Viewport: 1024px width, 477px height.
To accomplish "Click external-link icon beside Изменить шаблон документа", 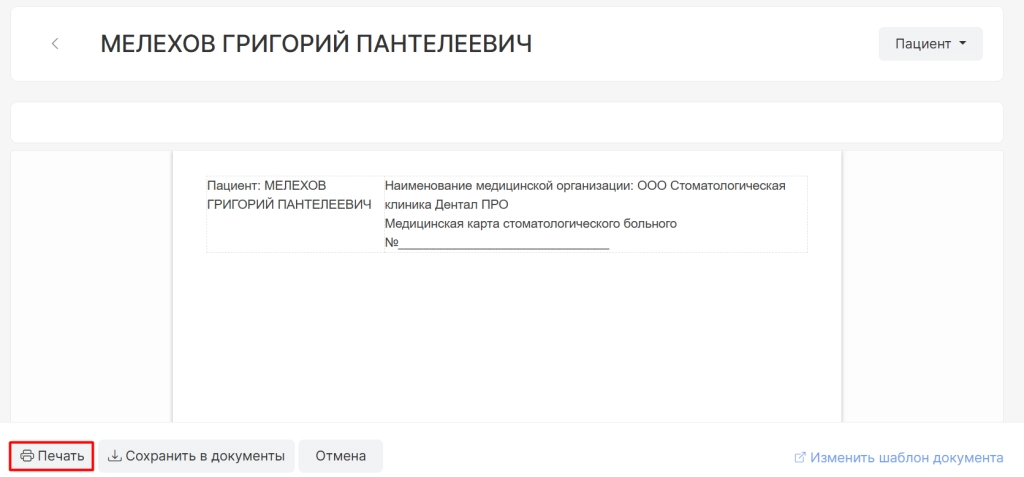I will tap(799, 458).
